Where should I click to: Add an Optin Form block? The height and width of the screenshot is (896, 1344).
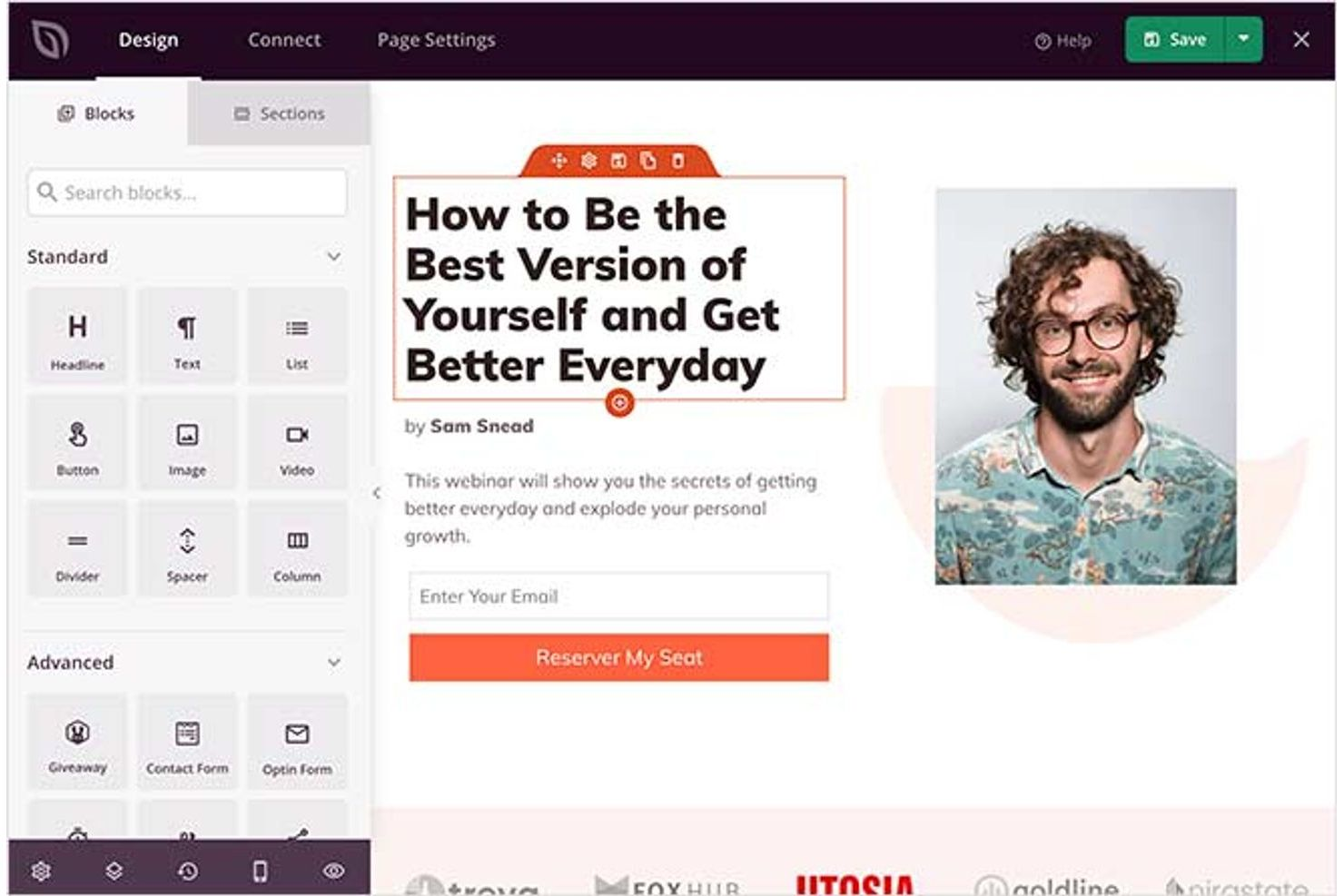click(297, 741)
